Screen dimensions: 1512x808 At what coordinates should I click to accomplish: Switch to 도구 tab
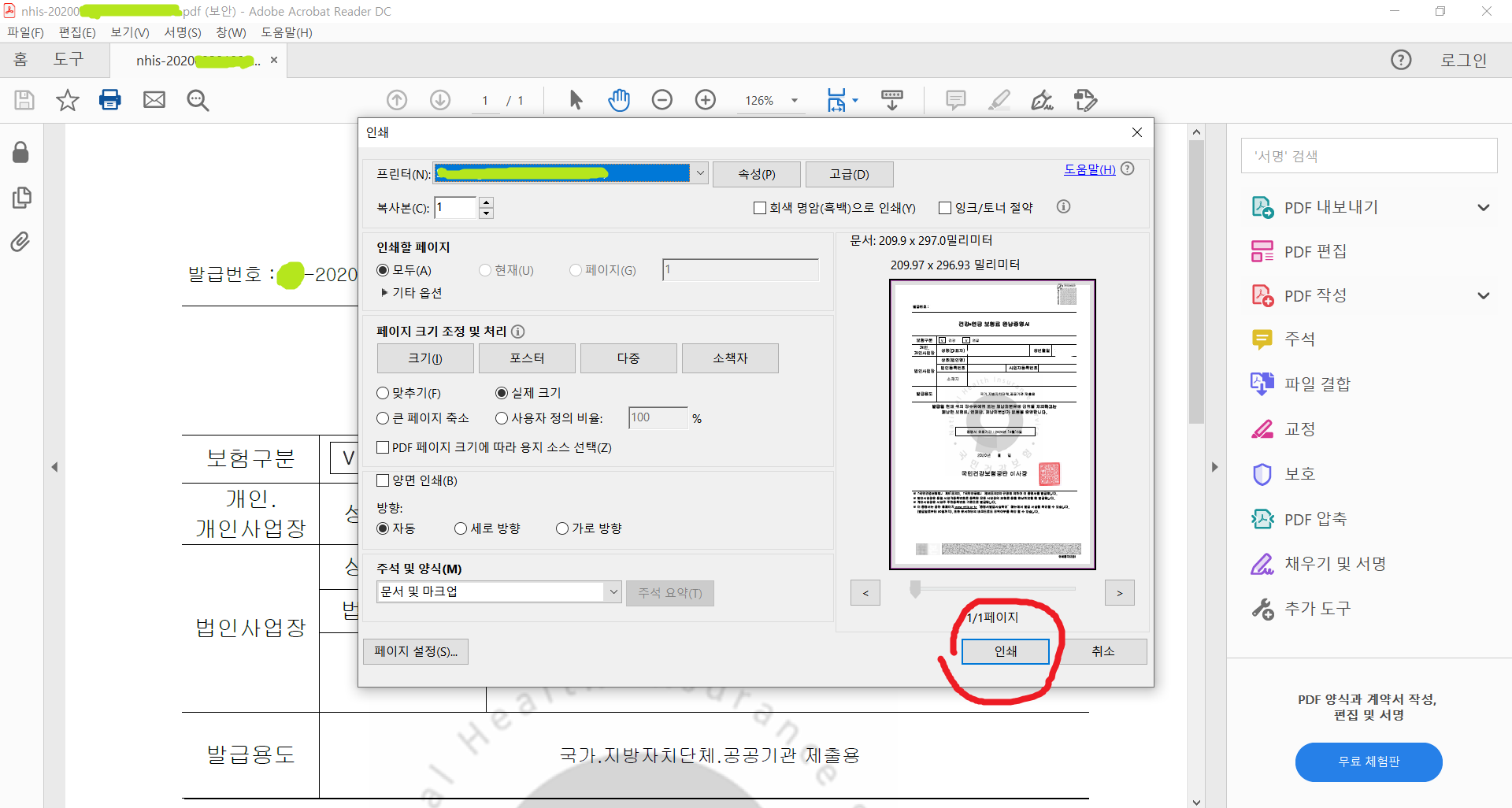click(x=69, y=60)
